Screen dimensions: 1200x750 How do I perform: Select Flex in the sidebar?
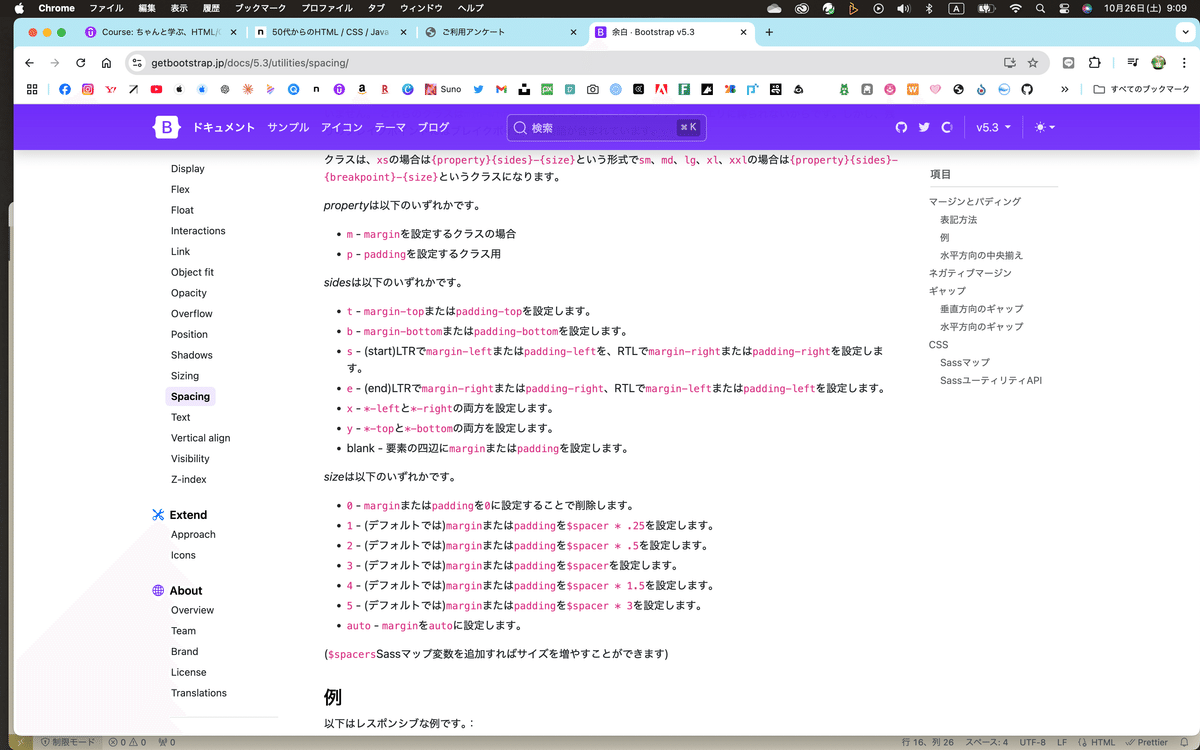click(x=180, y=189)
